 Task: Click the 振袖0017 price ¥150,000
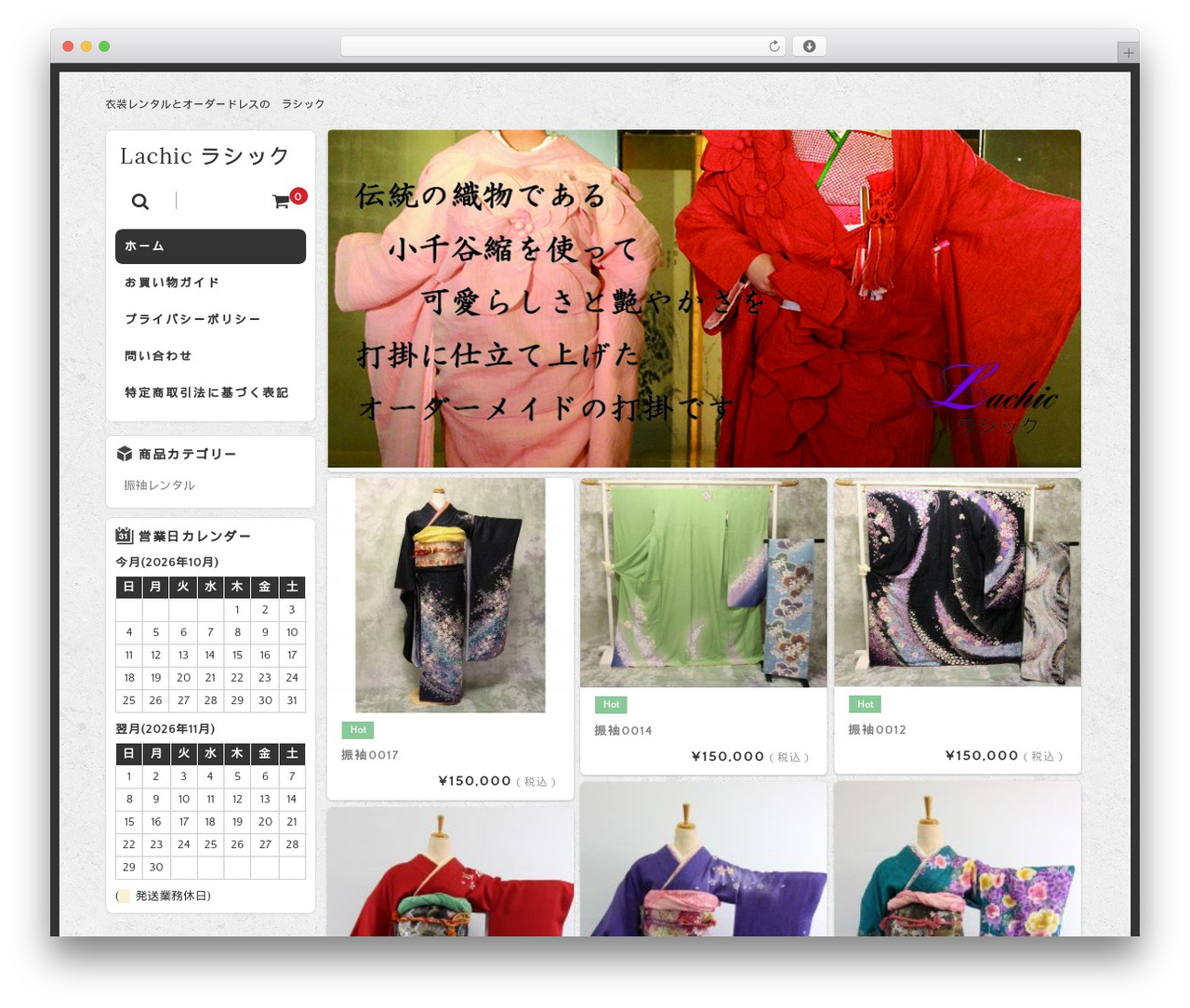[x=474, y=781]
